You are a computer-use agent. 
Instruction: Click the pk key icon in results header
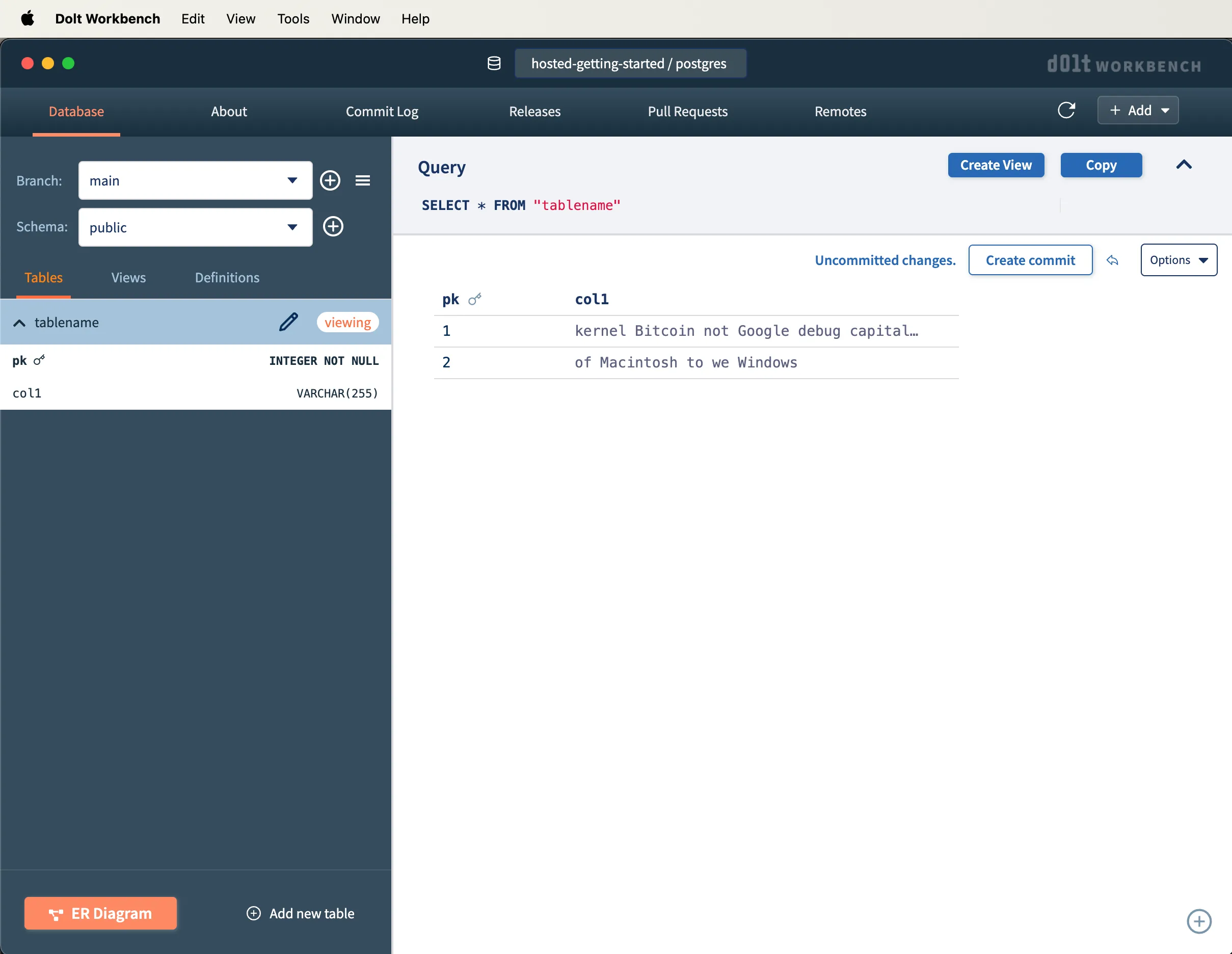475,299
